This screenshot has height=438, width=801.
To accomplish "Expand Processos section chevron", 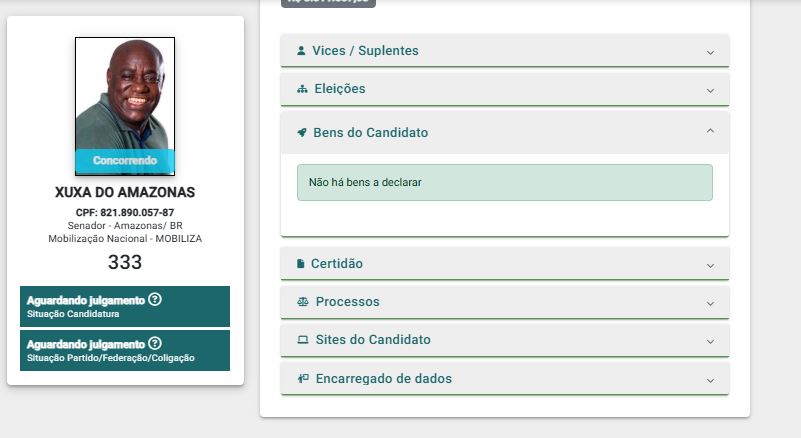I will coord(710,304).
